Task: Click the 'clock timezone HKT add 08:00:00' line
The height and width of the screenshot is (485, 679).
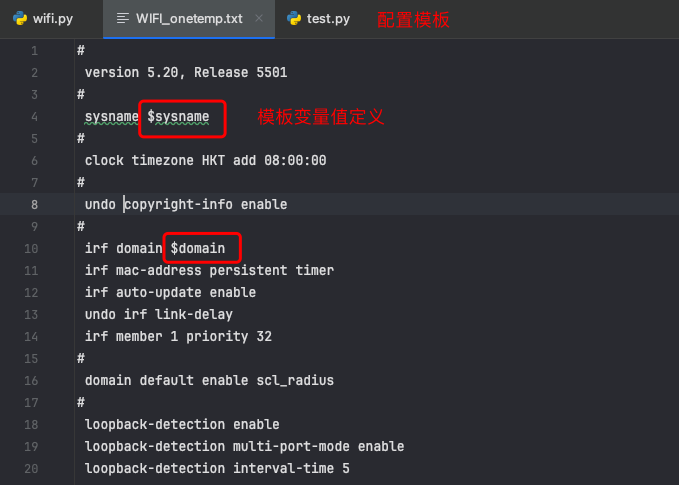Action: pyautogui.click(x=205, y=161)
